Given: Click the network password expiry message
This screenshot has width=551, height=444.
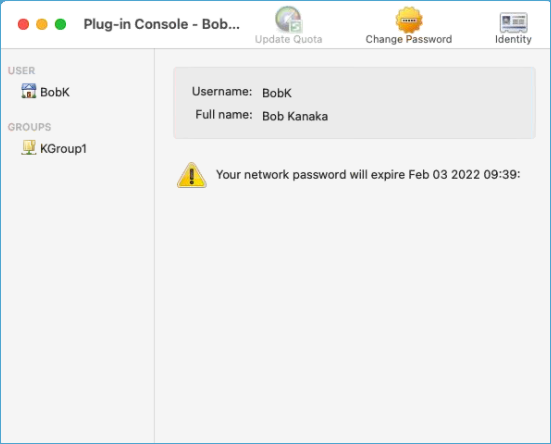Looking at the screenshot, I should [368, 175].
